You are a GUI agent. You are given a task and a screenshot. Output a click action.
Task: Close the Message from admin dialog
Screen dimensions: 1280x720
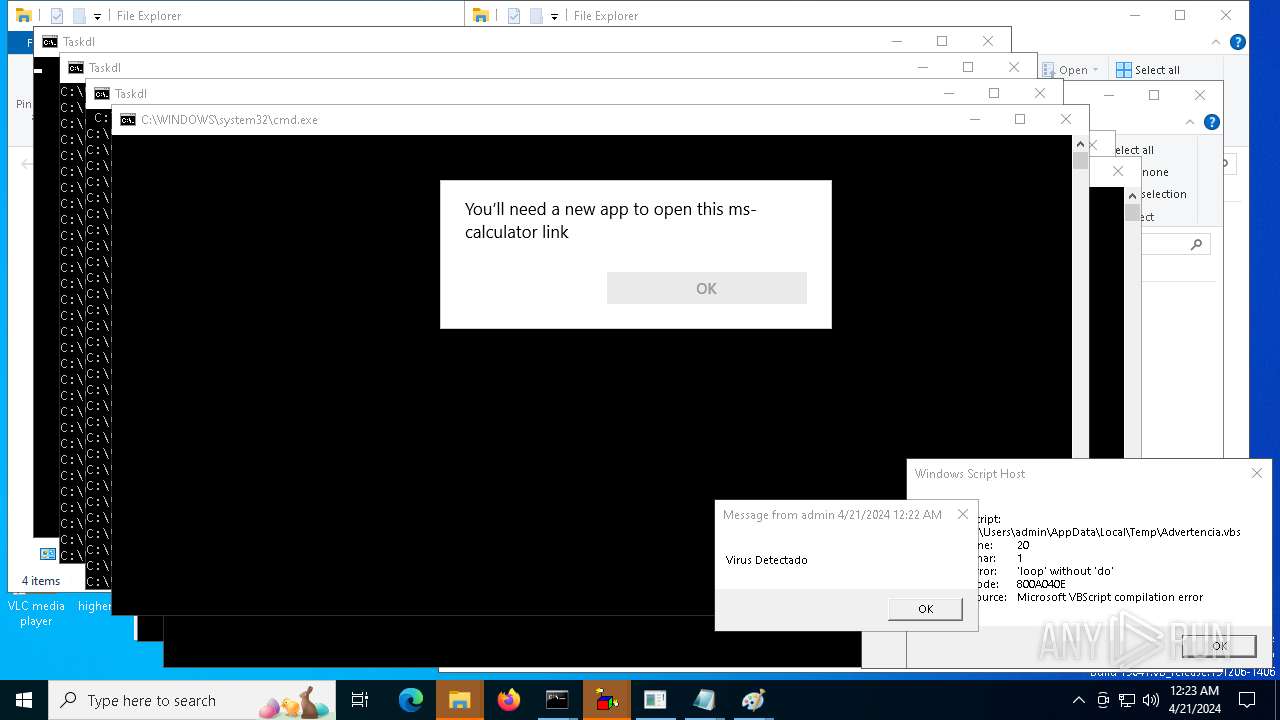click(x=962, y=514)
